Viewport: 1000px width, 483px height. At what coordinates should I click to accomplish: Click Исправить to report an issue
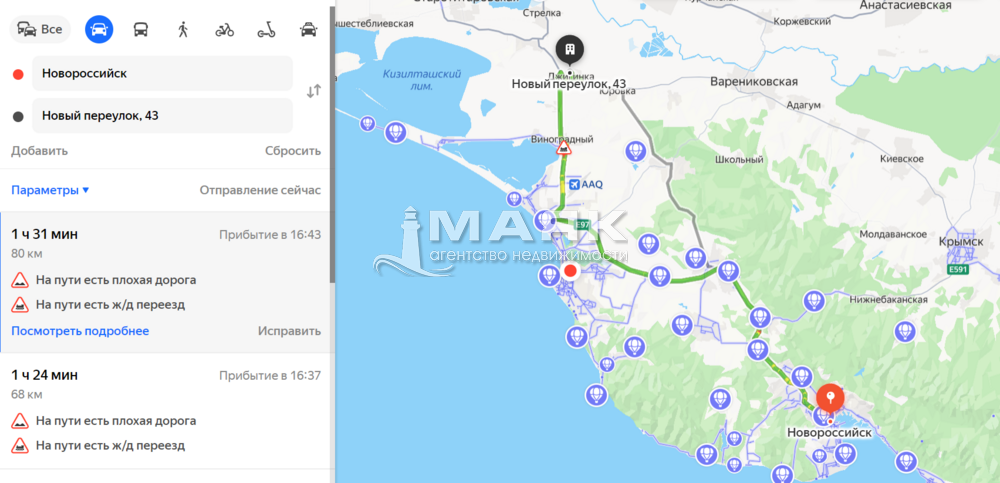[289, 331]
